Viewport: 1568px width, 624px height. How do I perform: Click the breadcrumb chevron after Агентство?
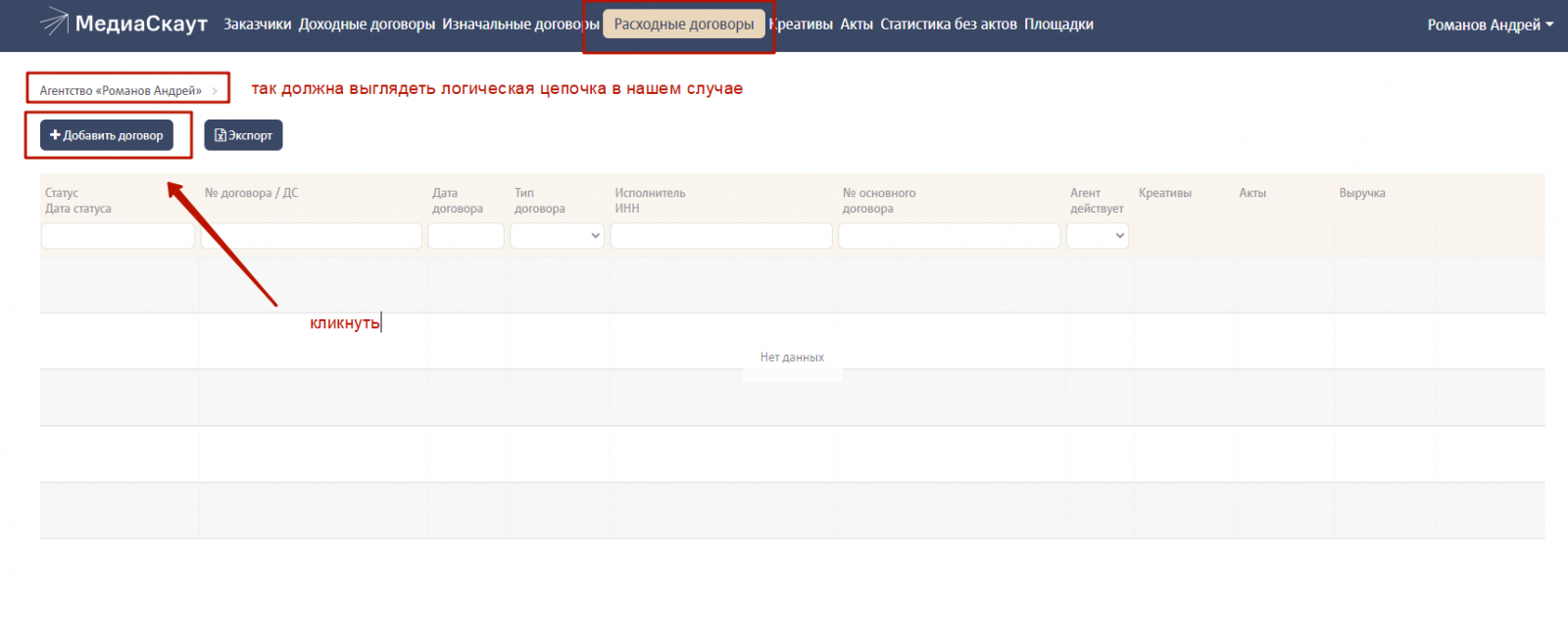pyautogui.click(x=215, y=91)
